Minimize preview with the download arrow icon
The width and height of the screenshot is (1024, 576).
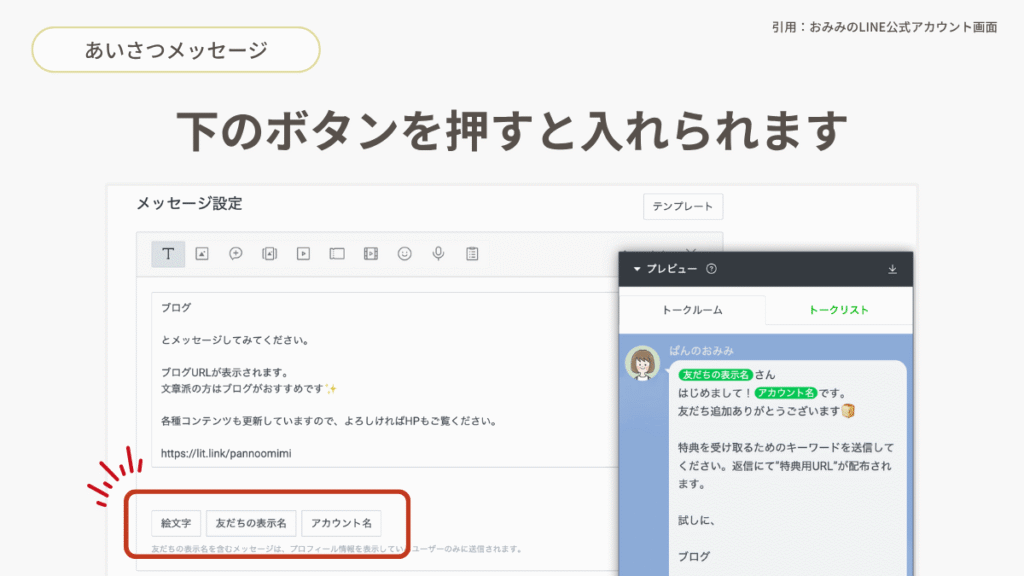[892, 269]
